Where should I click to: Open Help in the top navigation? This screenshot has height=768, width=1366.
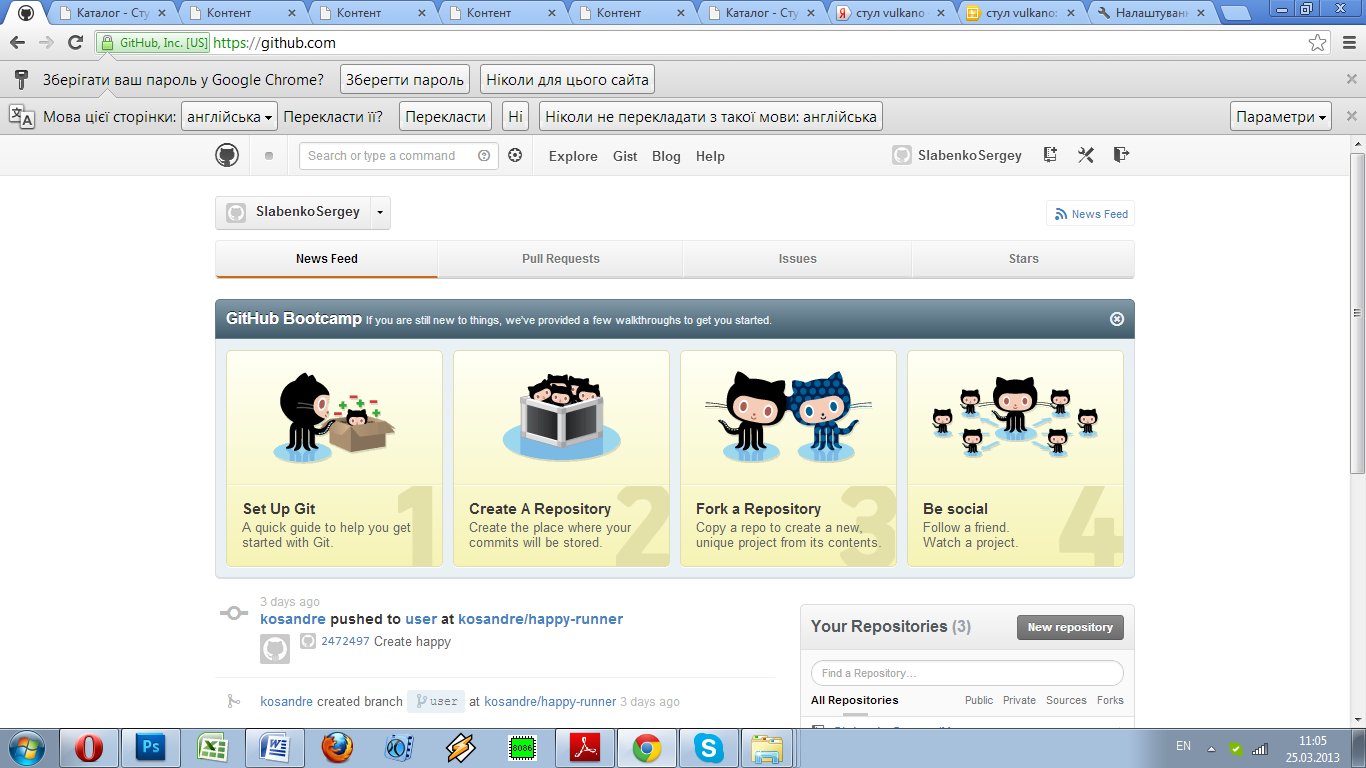[x=710, y=156]
